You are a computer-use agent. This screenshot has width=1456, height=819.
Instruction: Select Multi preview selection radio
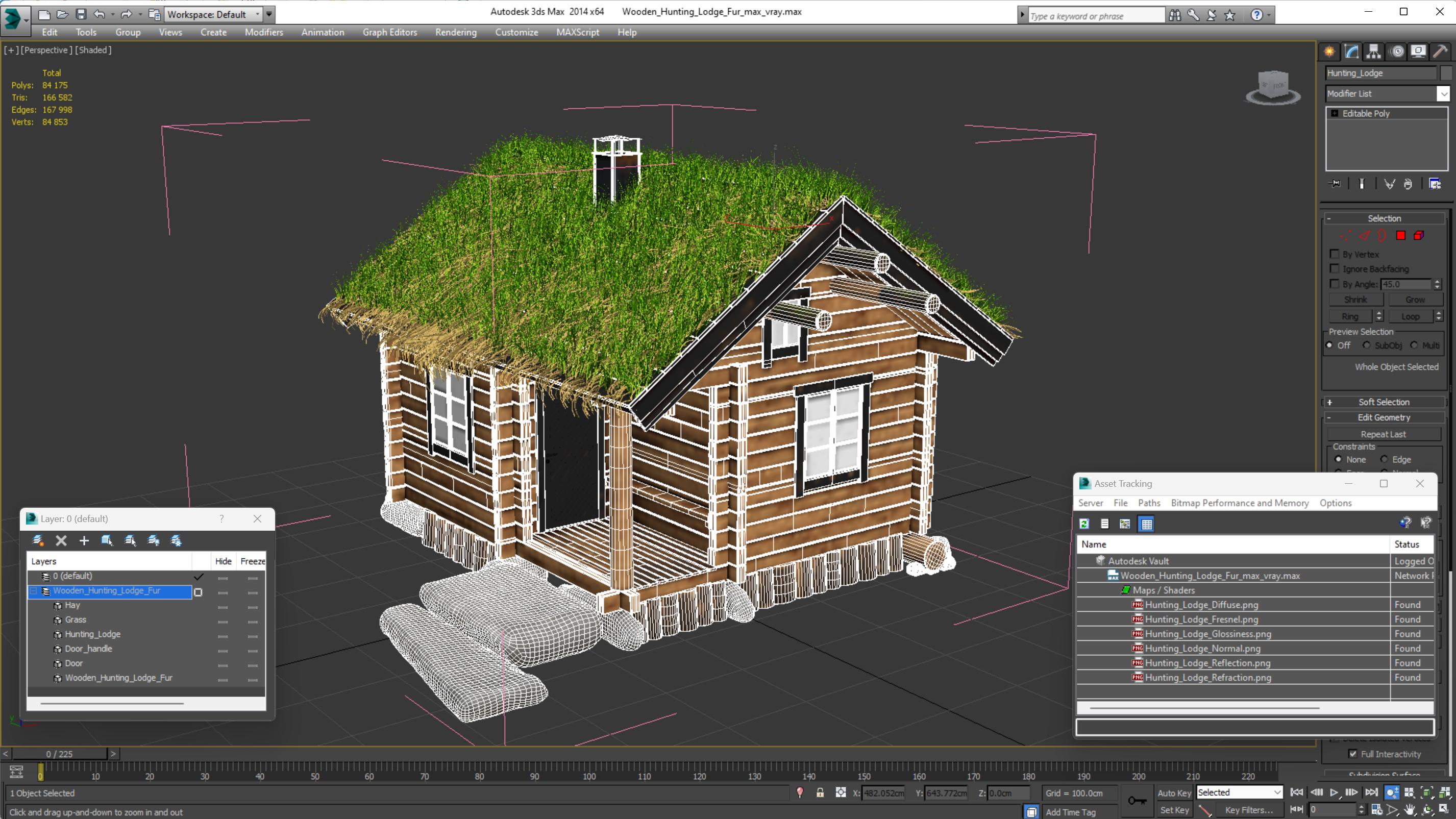(1414, 345)
